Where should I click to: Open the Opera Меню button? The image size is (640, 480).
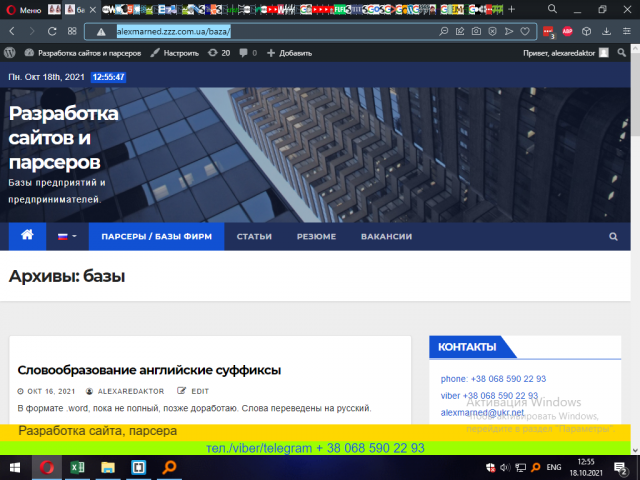pyautogui.click(x=24, y=10)
